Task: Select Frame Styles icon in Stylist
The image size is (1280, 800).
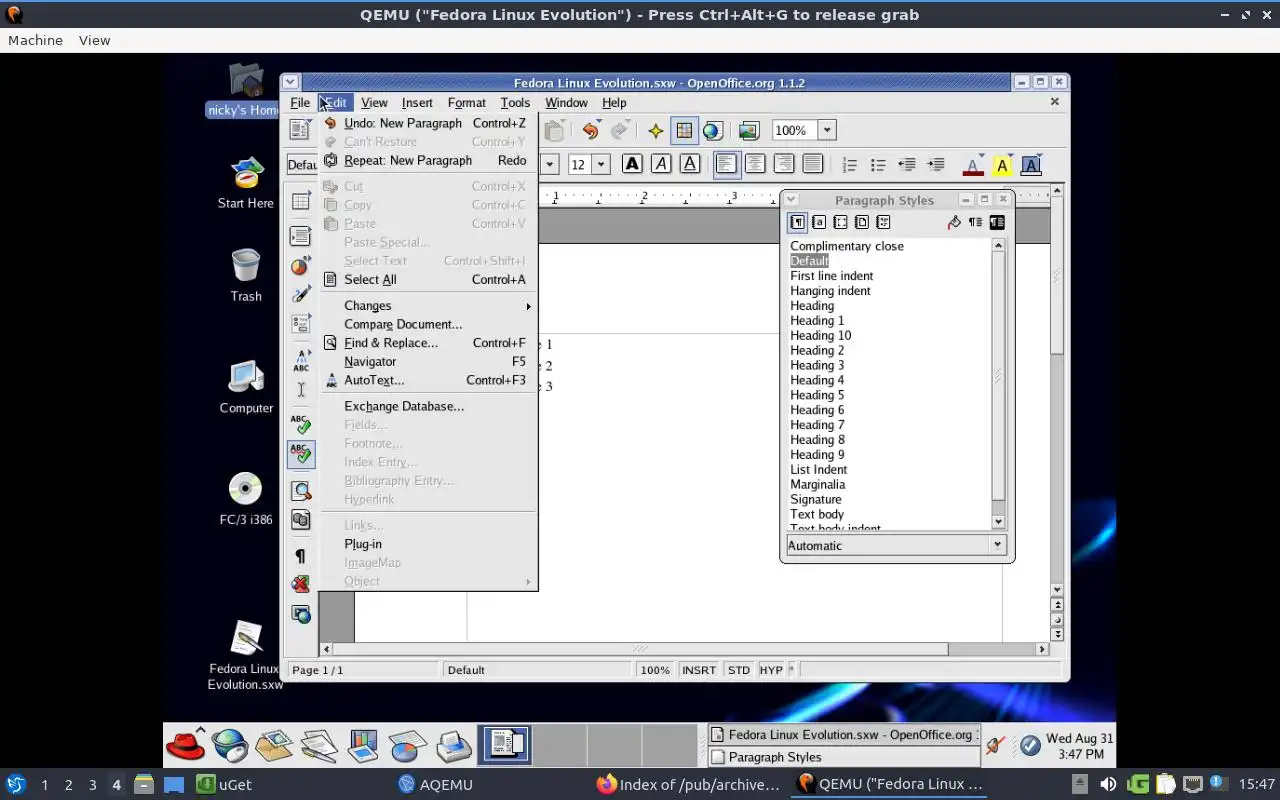Action: point(840,222)
